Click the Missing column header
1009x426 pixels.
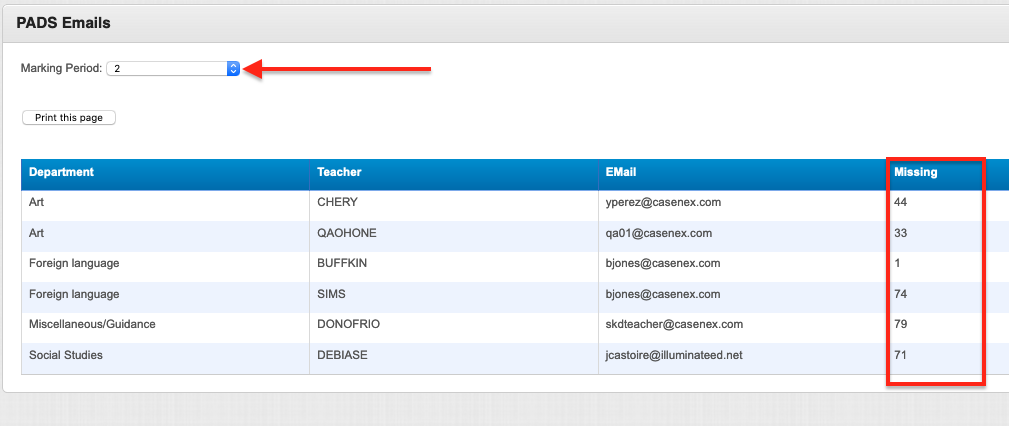point(915,172)
